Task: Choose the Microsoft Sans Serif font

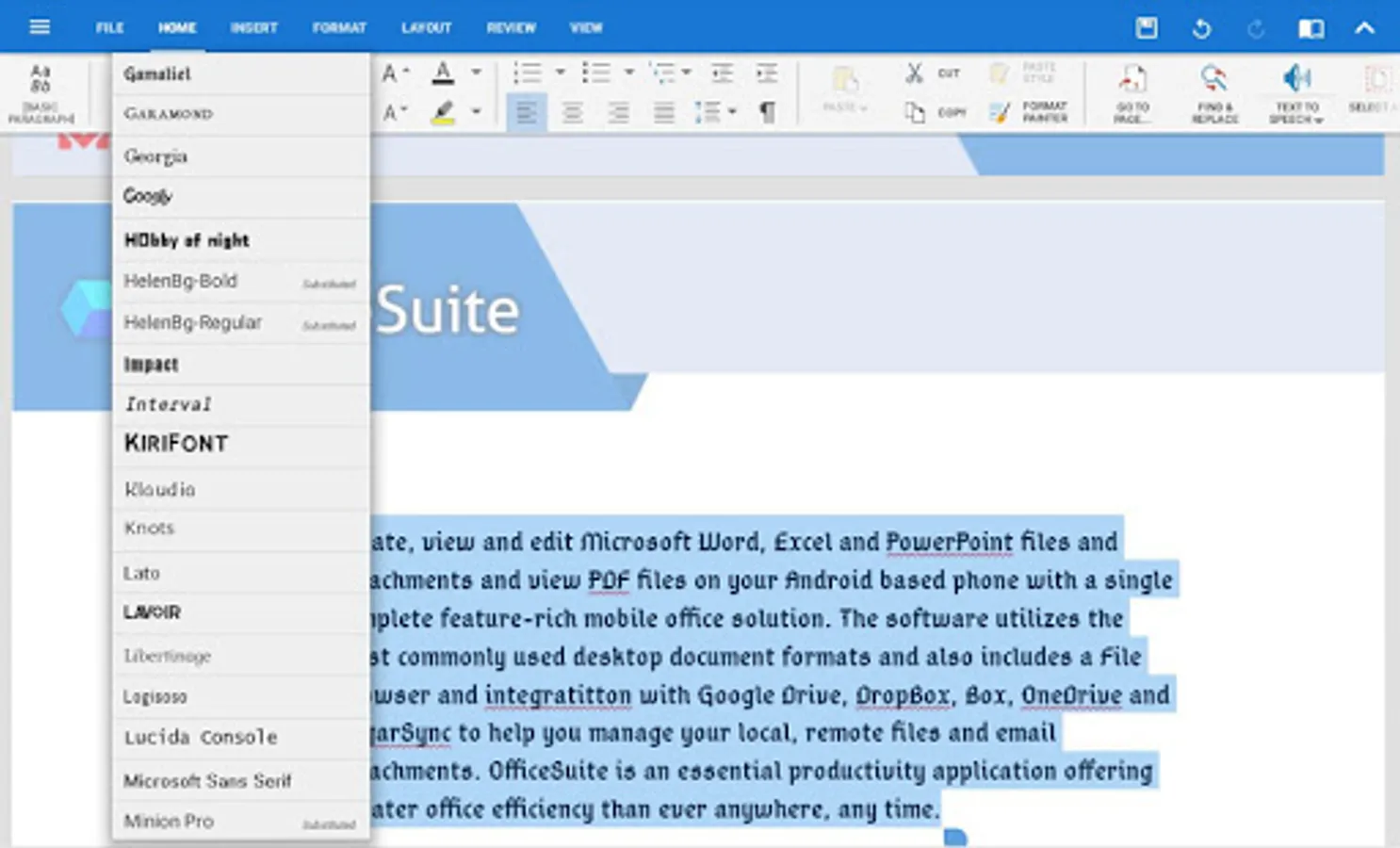Action: coord(240,780)
